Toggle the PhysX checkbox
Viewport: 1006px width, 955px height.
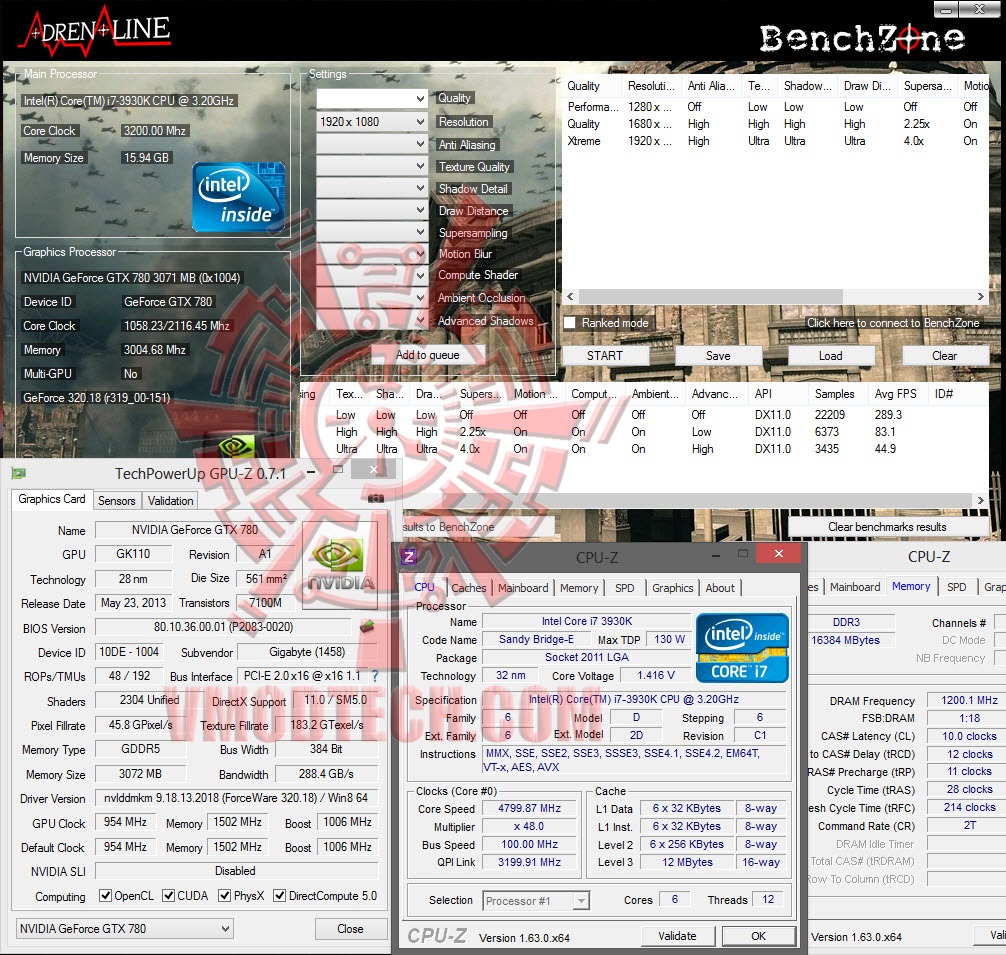[x=225, y=895]
